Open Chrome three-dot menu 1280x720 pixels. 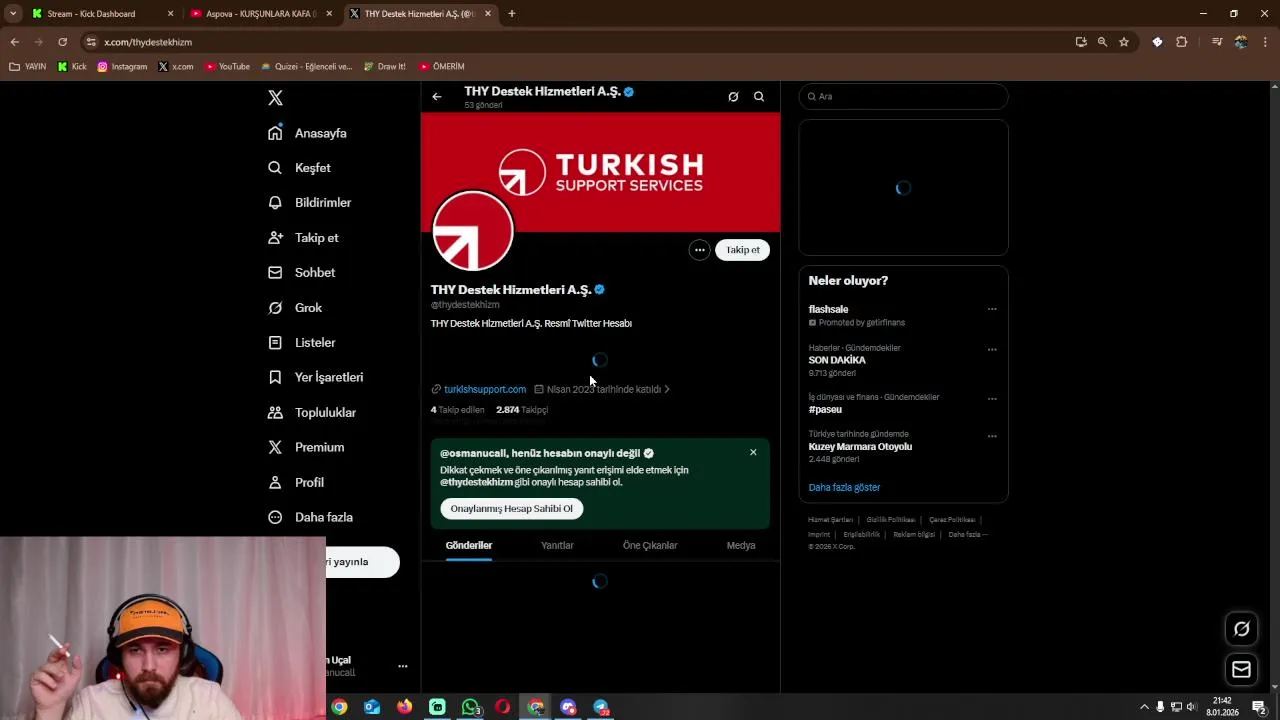coord(1266,42)
